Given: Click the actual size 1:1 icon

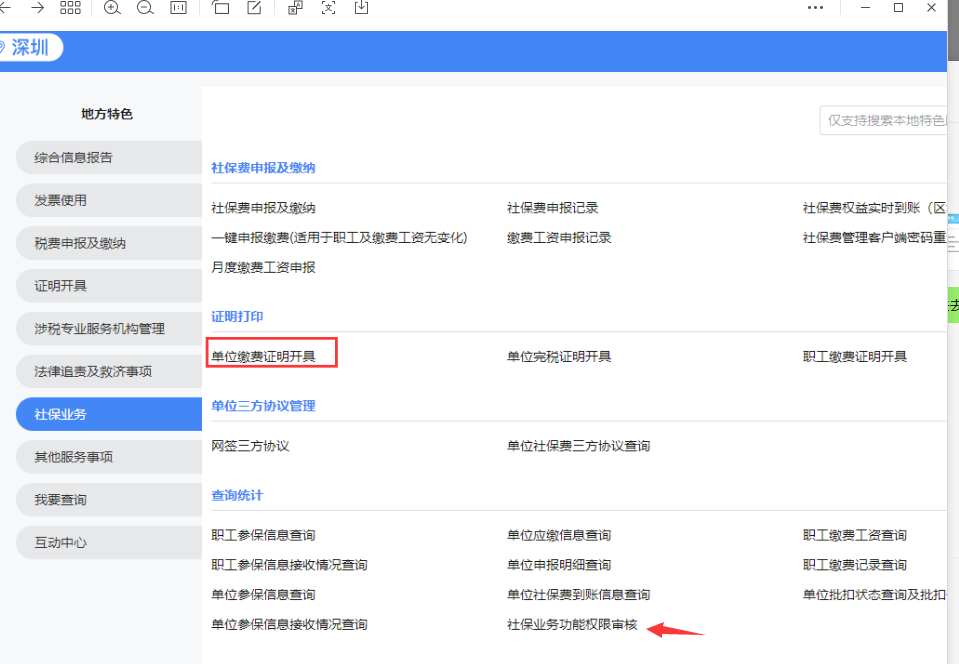Looking at the screenshot, I should click(x=179, y=8).
